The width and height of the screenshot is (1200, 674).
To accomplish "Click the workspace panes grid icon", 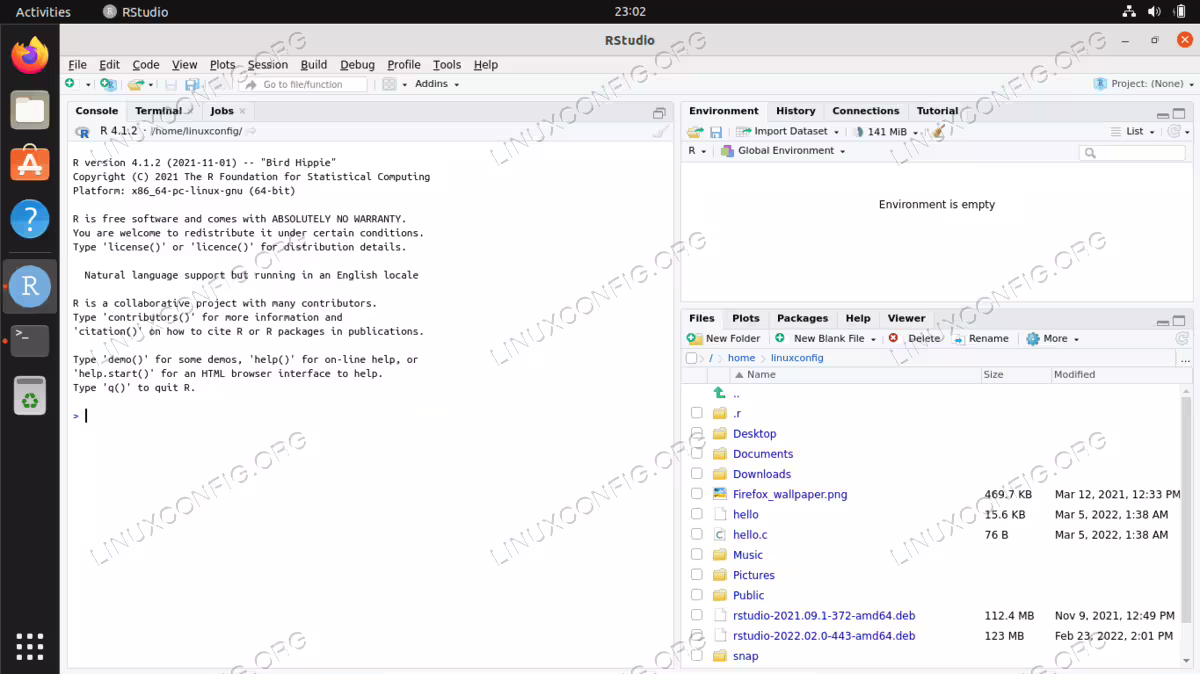I will click(390, 84).
